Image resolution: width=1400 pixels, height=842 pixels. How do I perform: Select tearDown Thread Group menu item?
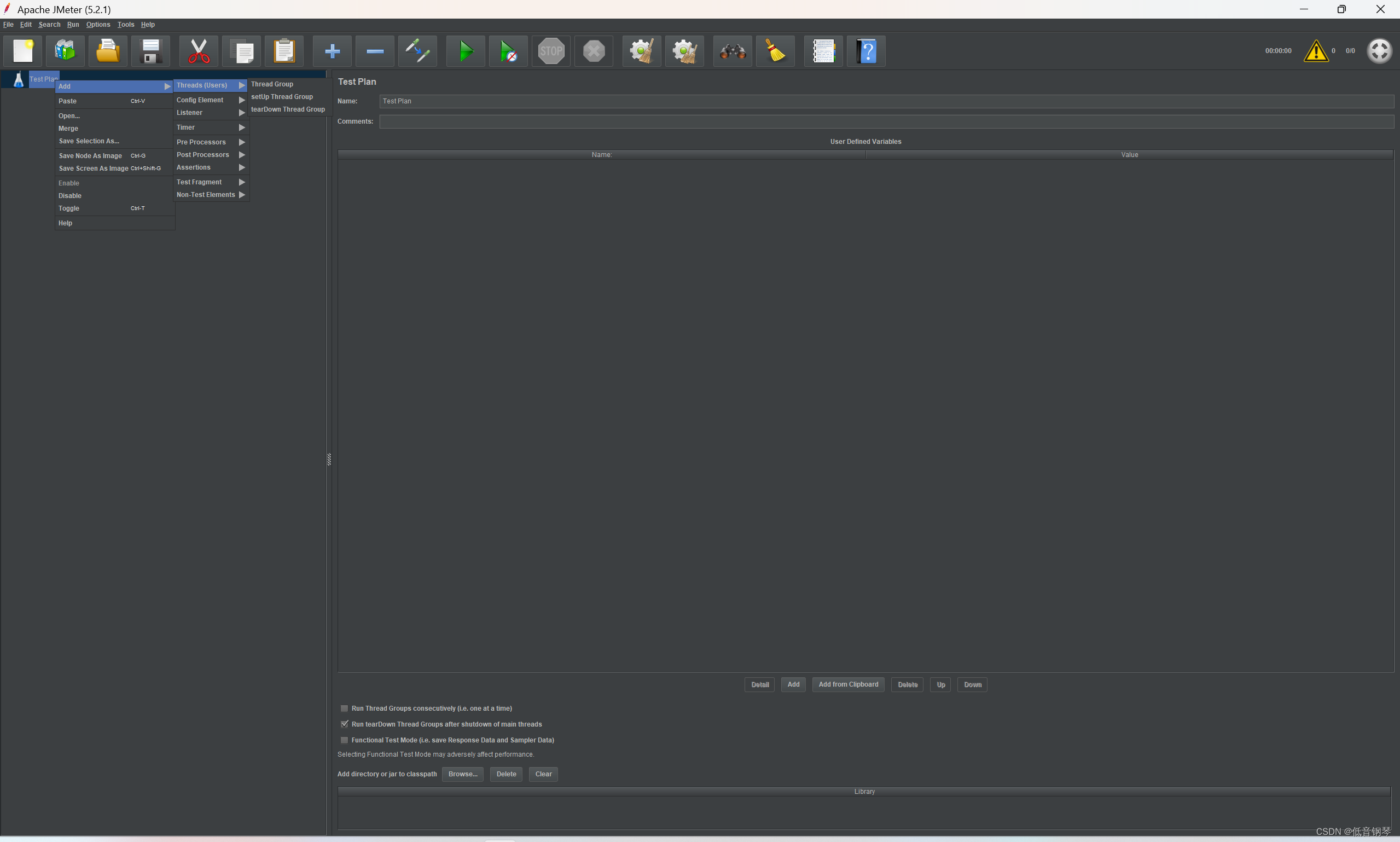288,109
